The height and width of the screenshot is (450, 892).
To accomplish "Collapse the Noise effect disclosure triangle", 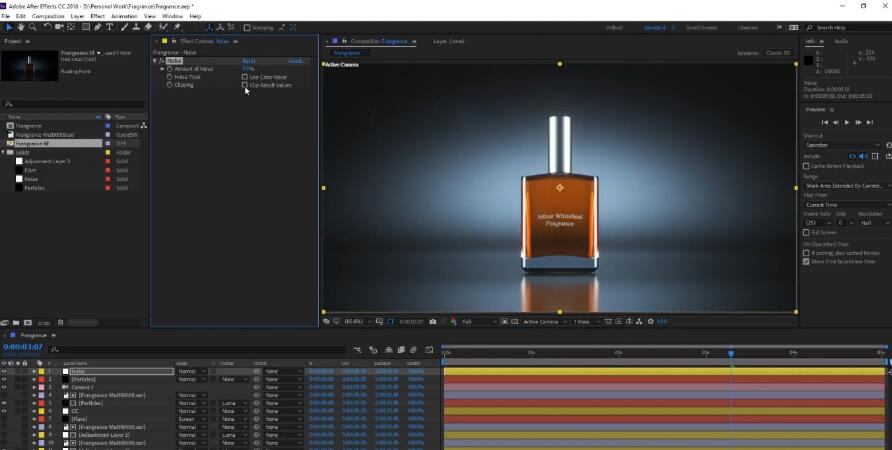I will (155, 60).
